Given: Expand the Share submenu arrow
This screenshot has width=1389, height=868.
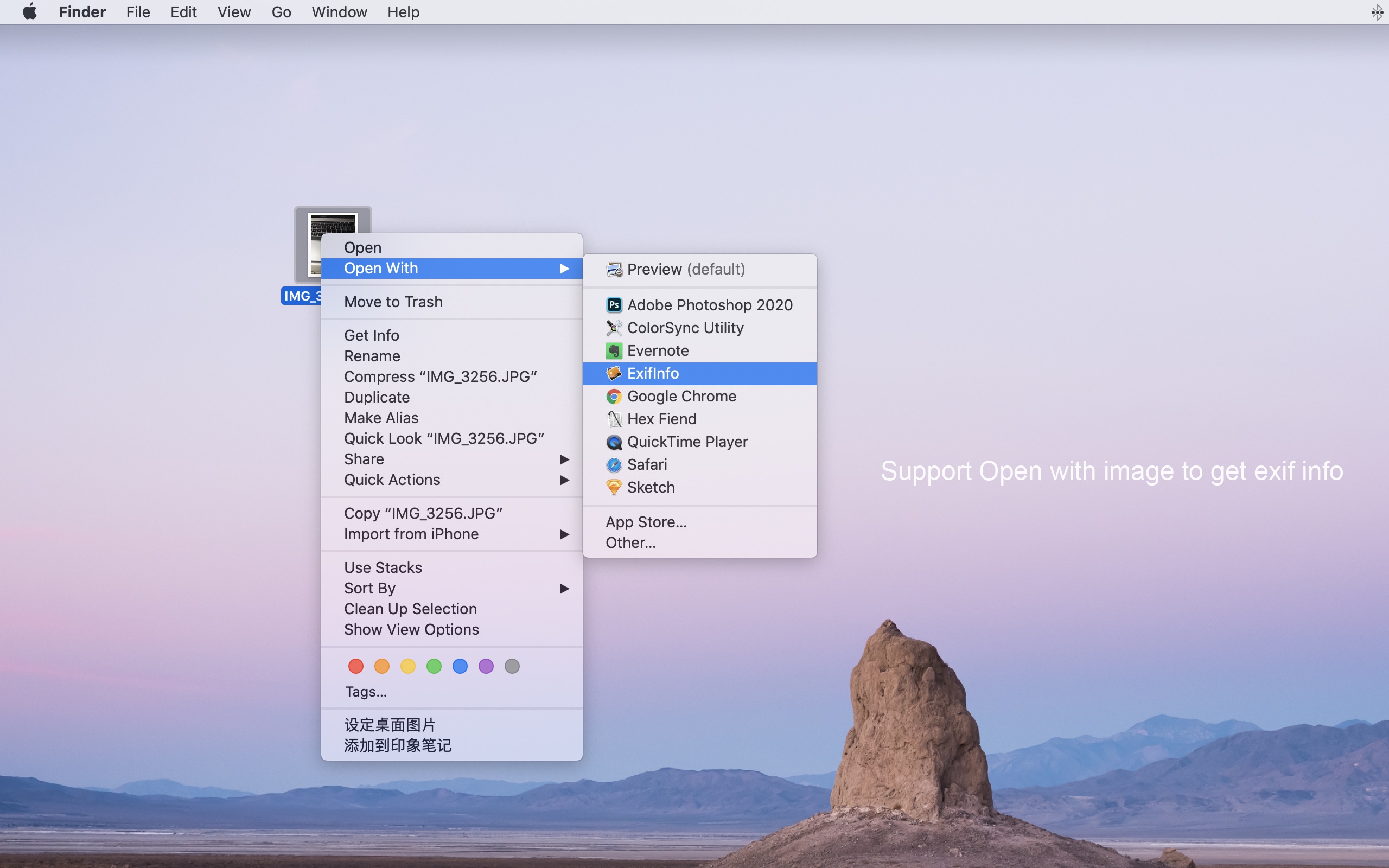Looking at the screenshot, I should click(564, 459).
